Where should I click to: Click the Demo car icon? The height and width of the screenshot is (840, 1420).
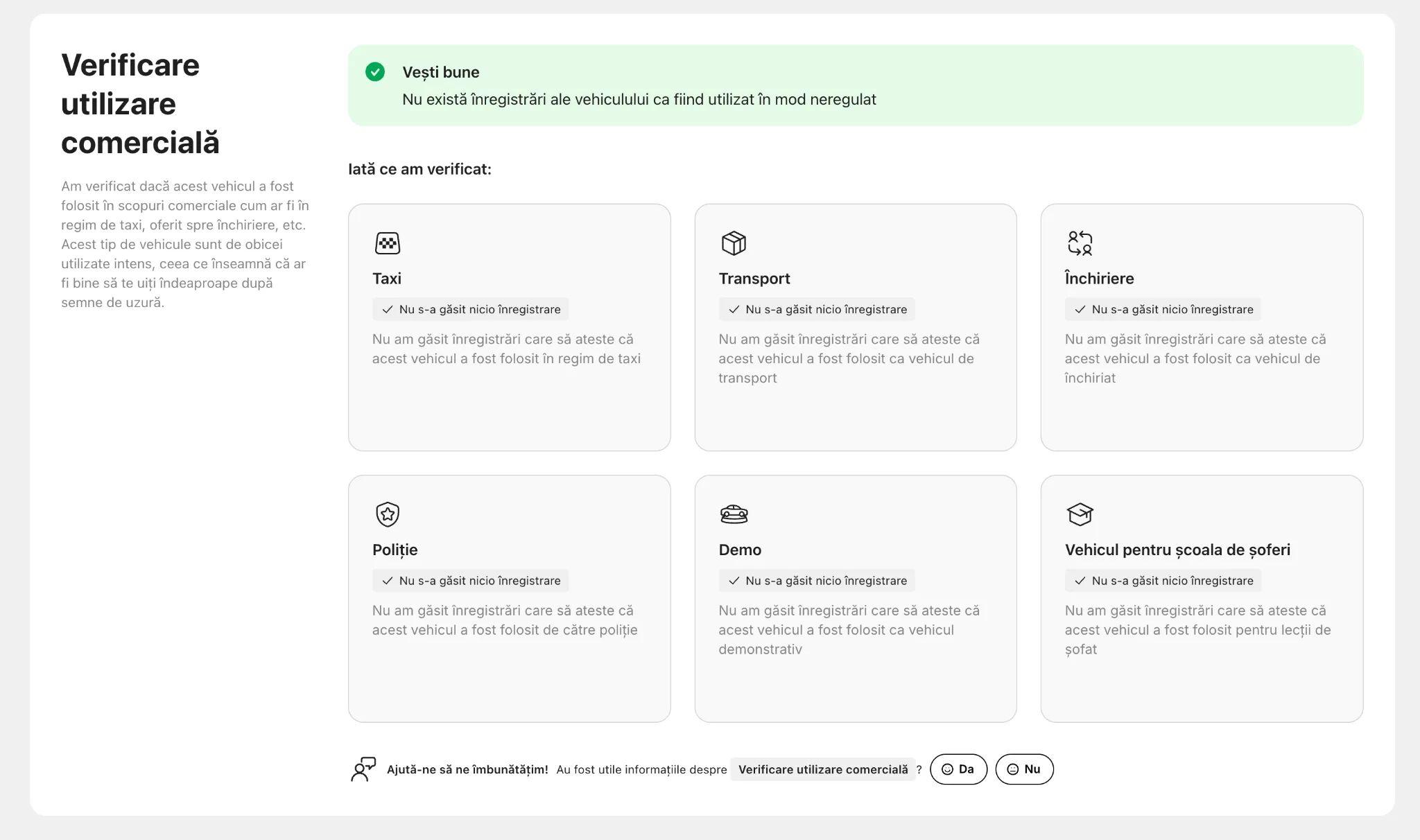click(734, 514)
